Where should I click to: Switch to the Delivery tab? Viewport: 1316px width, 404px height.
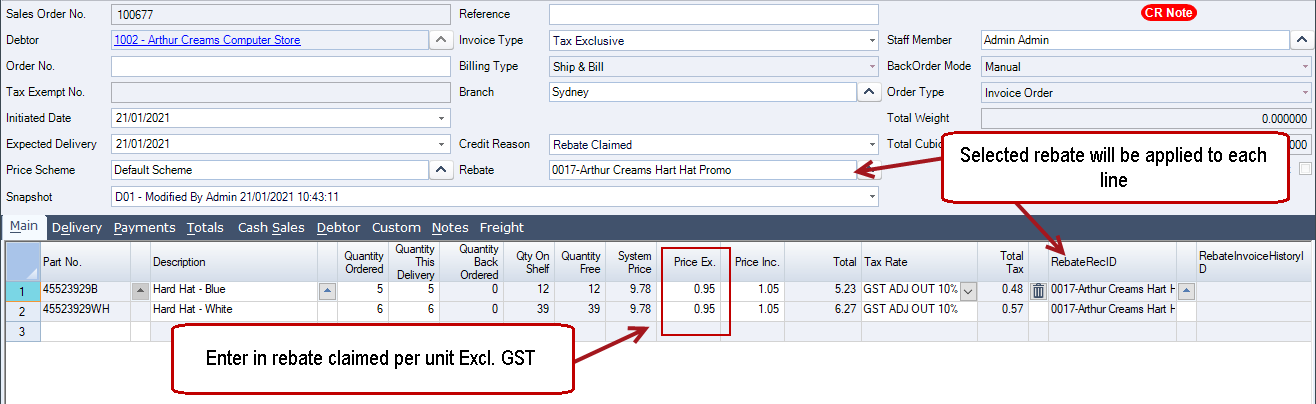point(77,228)
